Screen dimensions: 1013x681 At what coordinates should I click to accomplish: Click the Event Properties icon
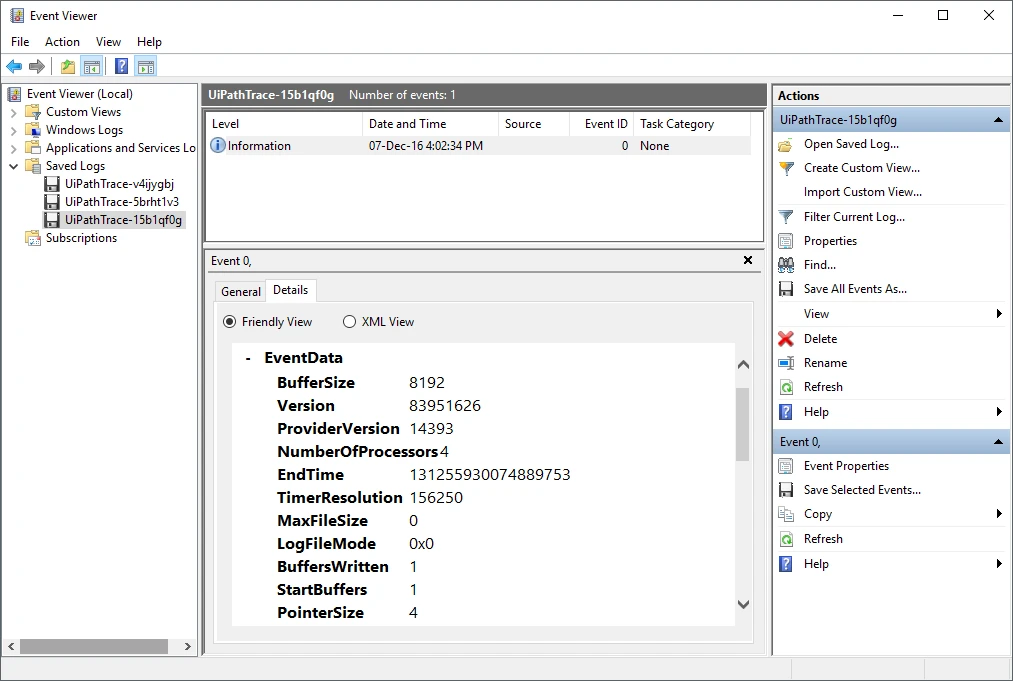tap(786, 466)
